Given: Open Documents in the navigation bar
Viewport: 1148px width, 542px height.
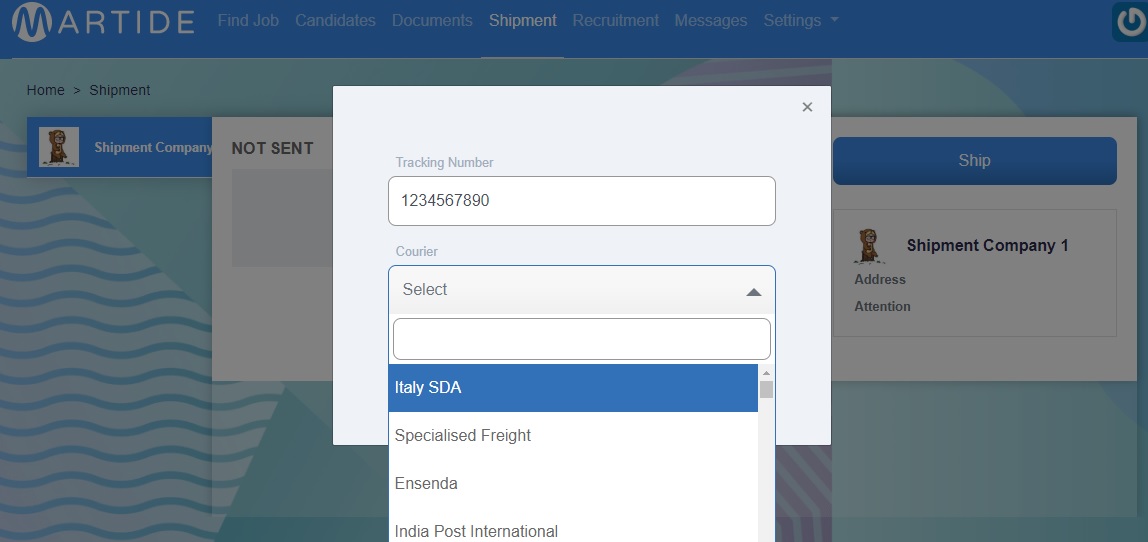Looking at the screenshot, I should (x=432, y=21).
